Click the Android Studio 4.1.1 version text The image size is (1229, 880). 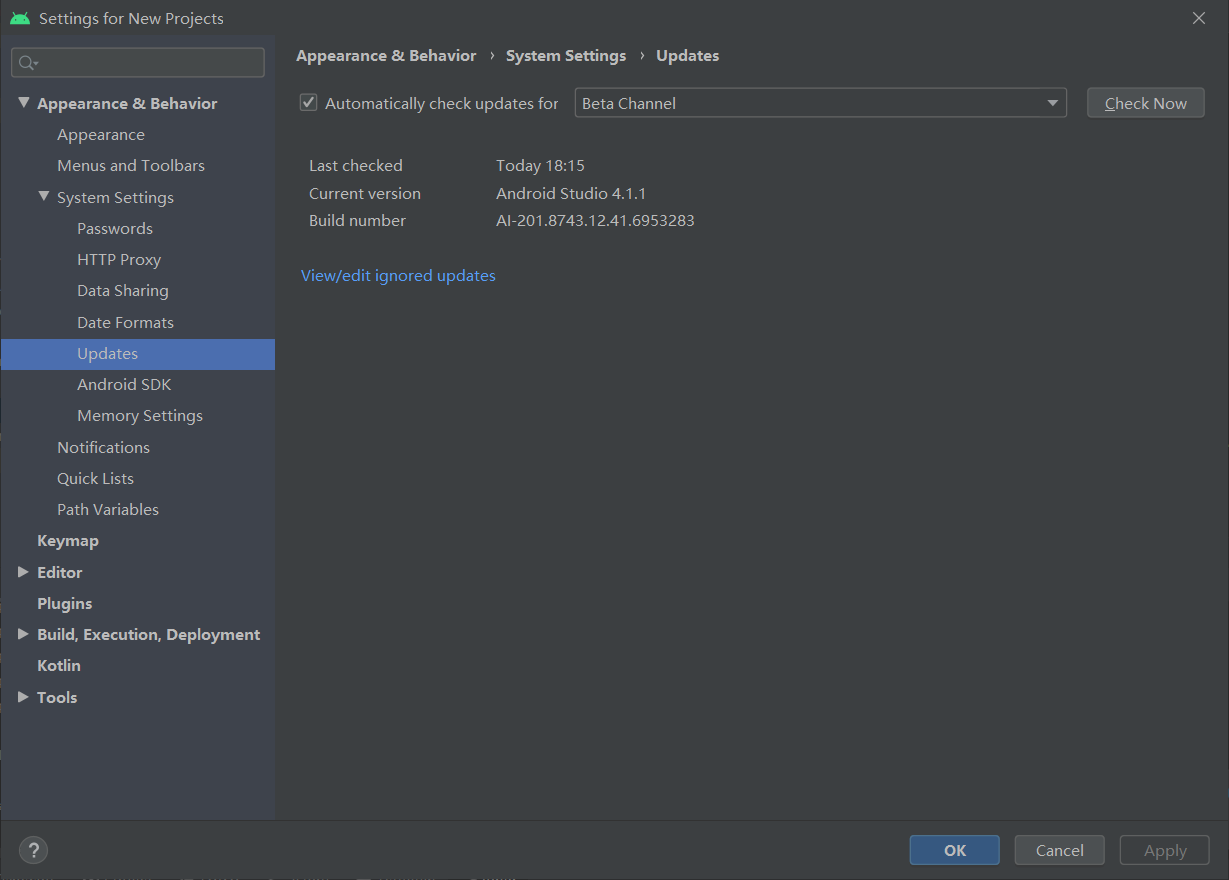(x=571, y=193)
